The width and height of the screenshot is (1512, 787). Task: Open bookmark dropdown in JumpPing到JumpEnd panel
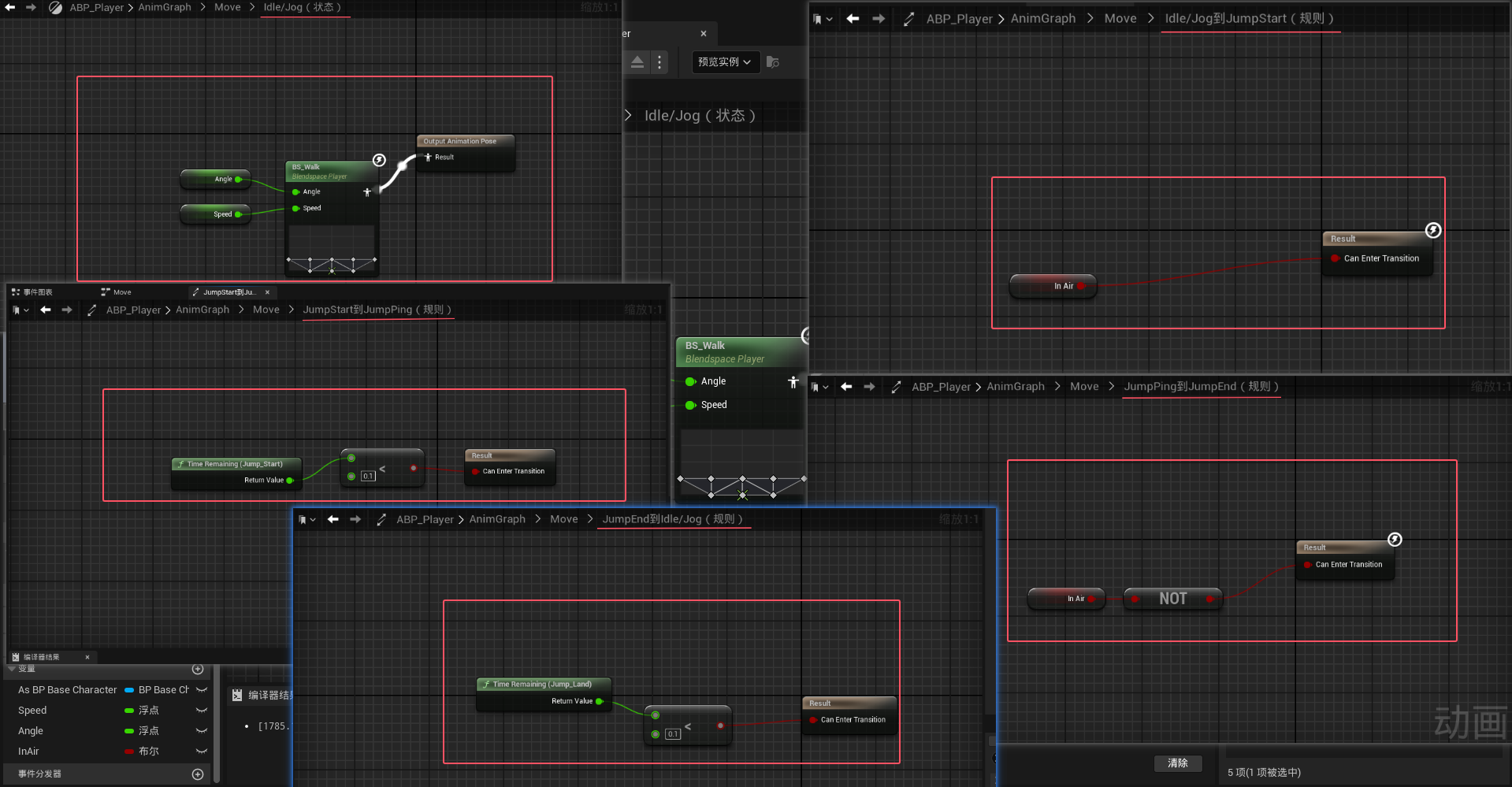[820, 387]
